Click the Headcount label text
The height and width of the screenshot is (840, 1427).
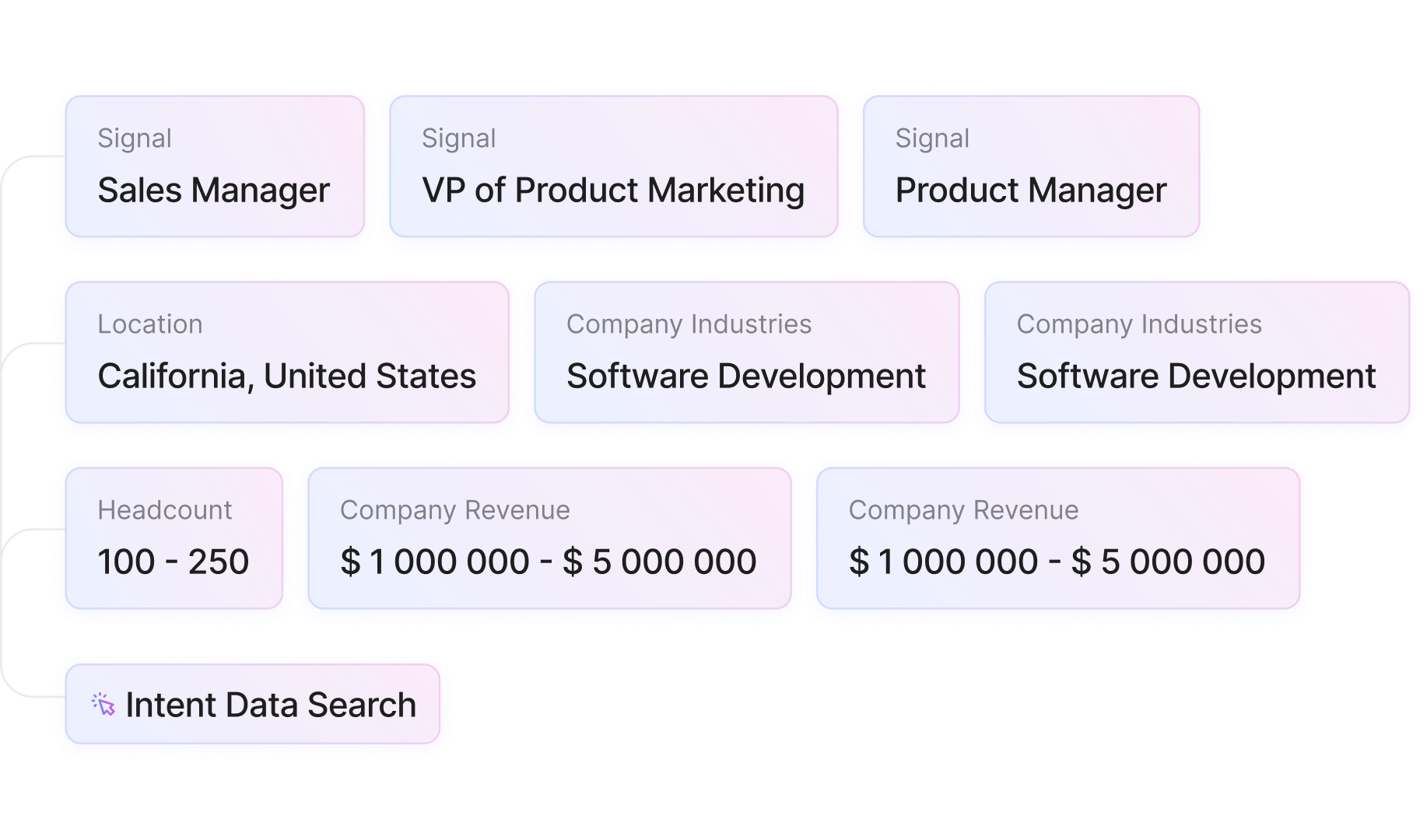click(165, 510)
